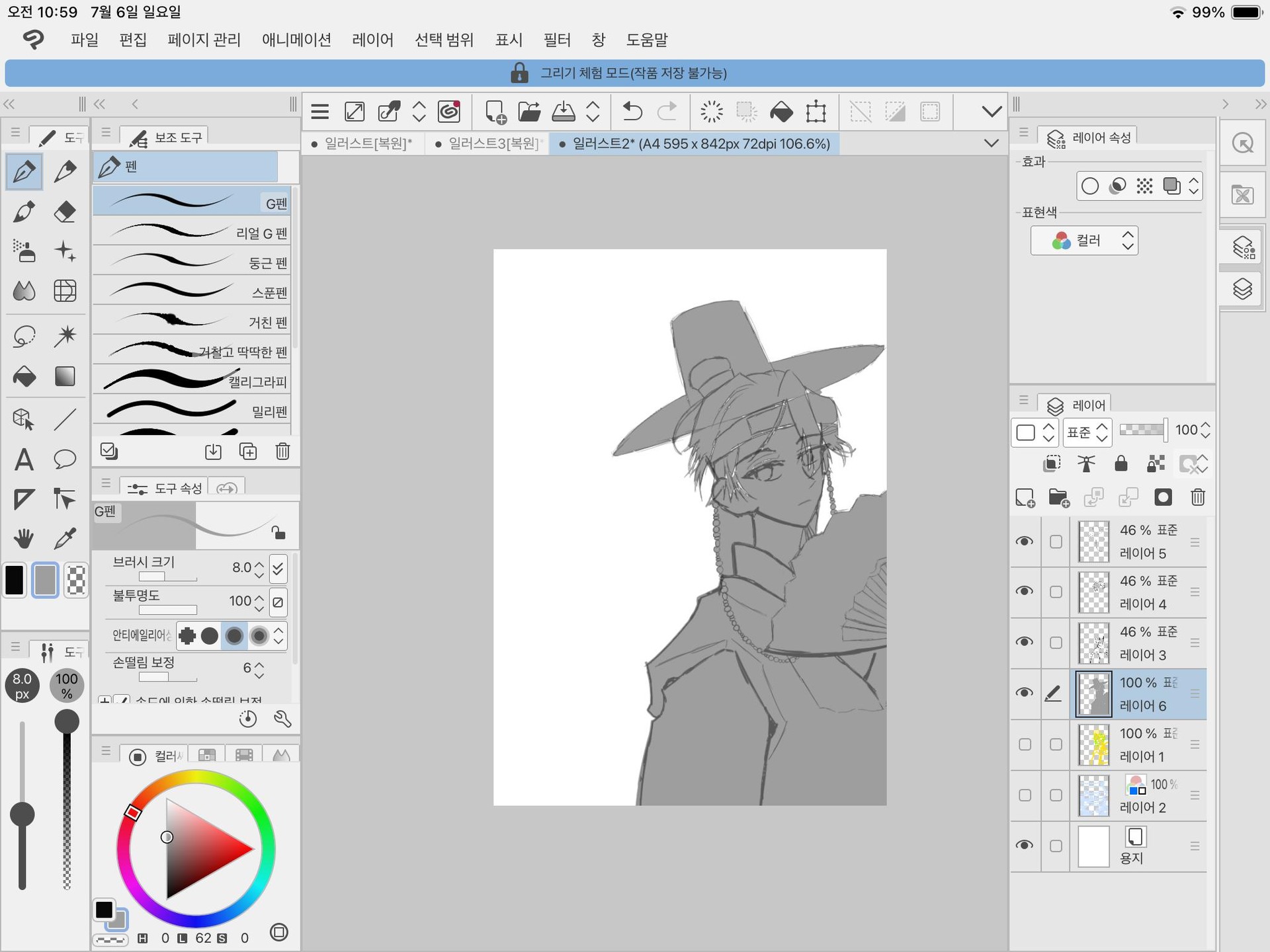Hide the paper layer (용지)
Viewport: 1270px width, 952px height.
point(1024,846)
